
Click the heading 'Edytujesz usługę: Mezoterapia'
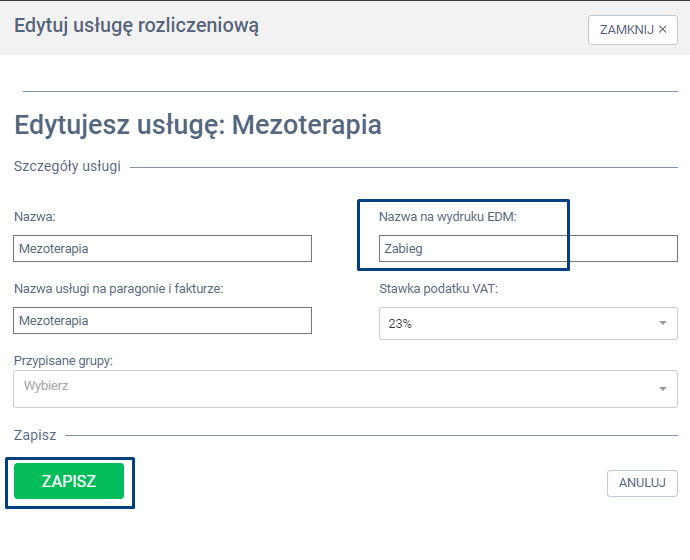[197, 125]
